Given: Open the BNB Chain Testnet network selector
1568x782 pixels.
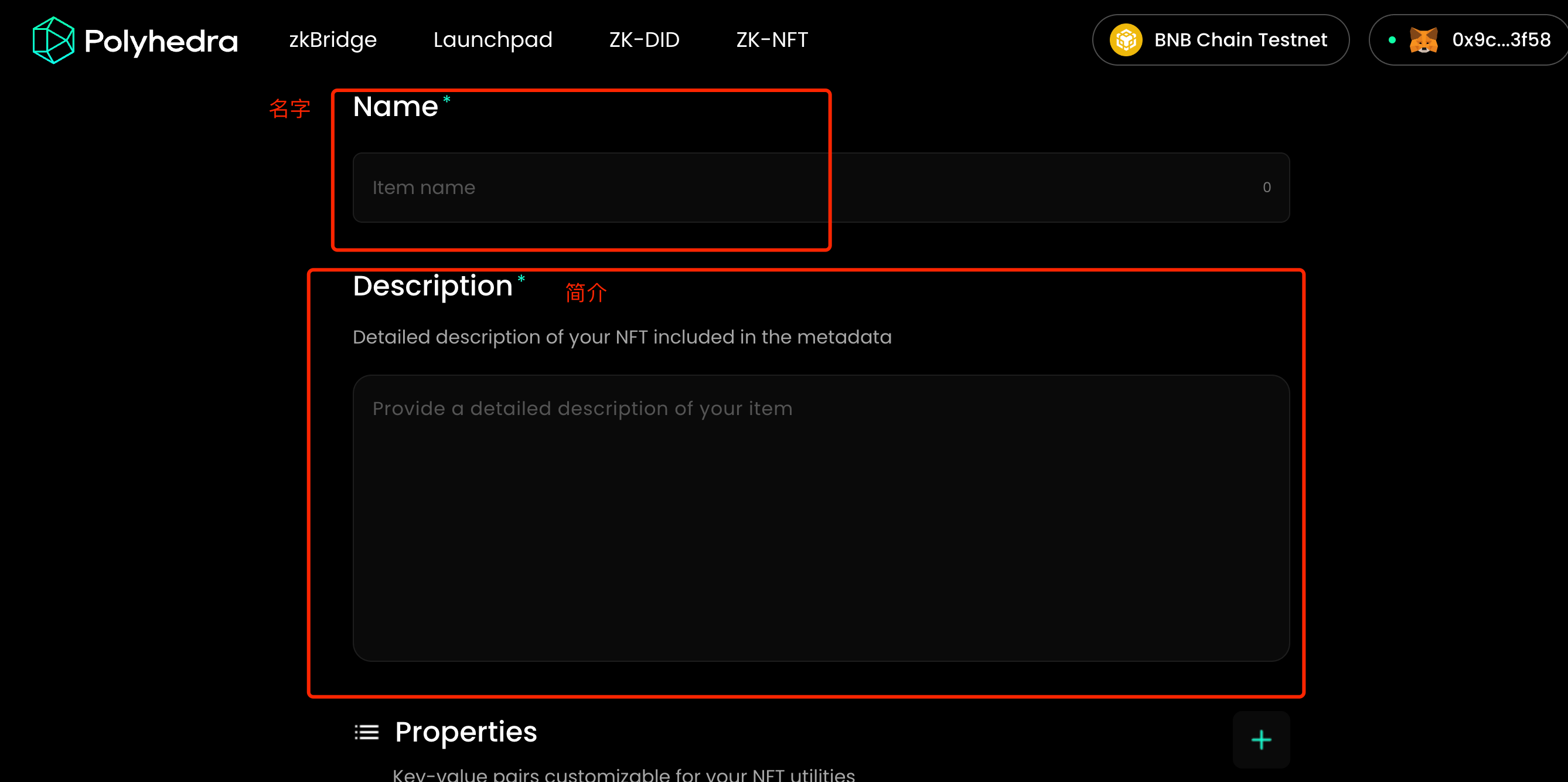Looking at the screenshot, I should [1240, 40].
